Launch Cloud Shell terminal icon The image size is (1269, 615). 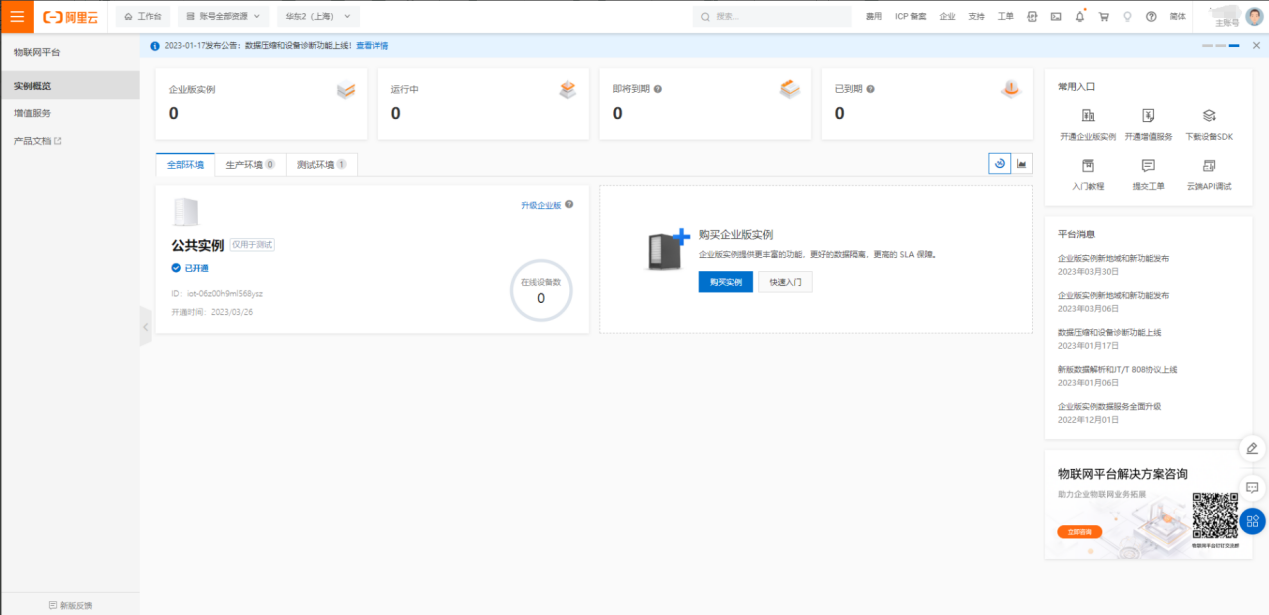pyautogui.click(x=1056, y=16)
